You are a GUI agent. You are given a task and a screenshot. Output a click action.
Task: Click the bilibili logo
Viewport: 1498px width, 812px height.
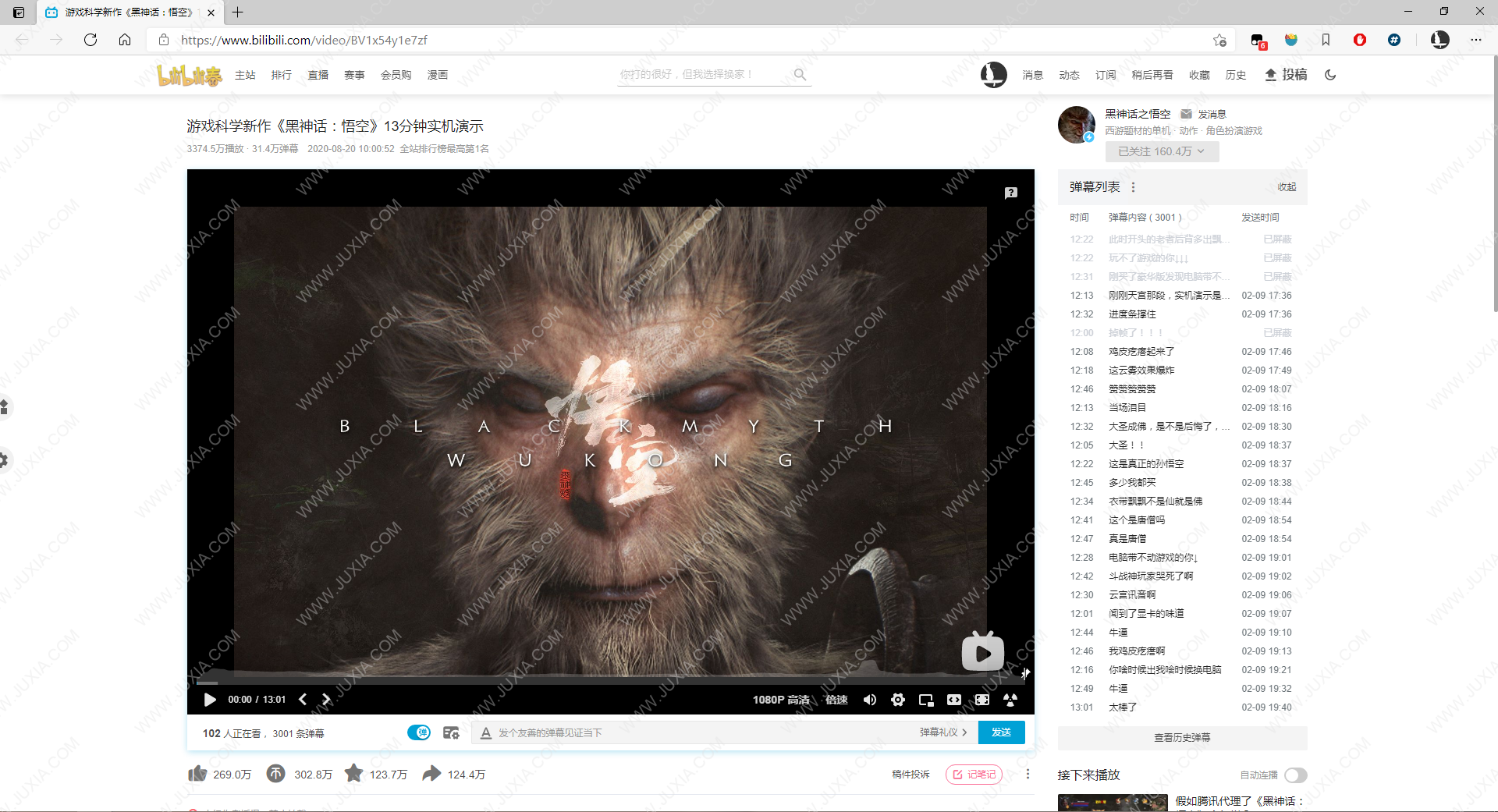click(x=190, y=75)
